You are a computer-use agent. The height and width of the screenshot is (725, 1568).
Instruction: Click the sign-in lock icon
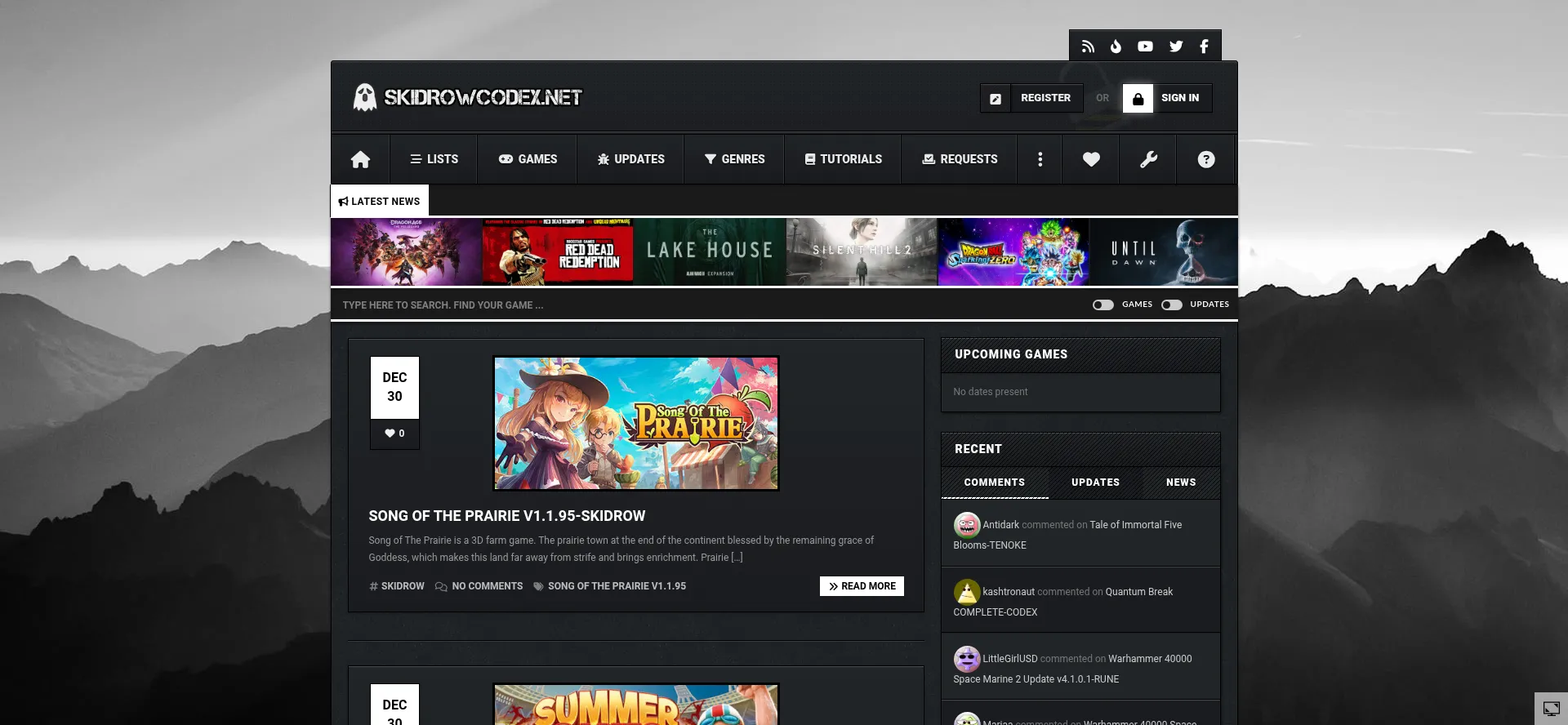pyautogui.click(x=1138, y=98)
